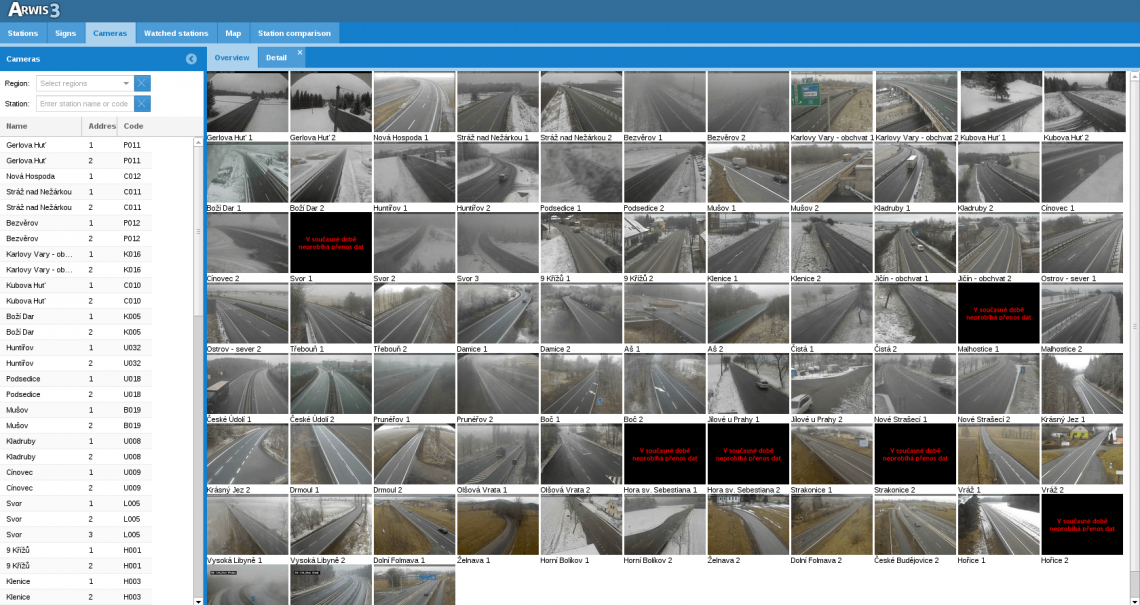Select the Olšová Vrata 1 camera thumbnail
This screenshot has height=605, width=1140.
(x=498, y=454)
